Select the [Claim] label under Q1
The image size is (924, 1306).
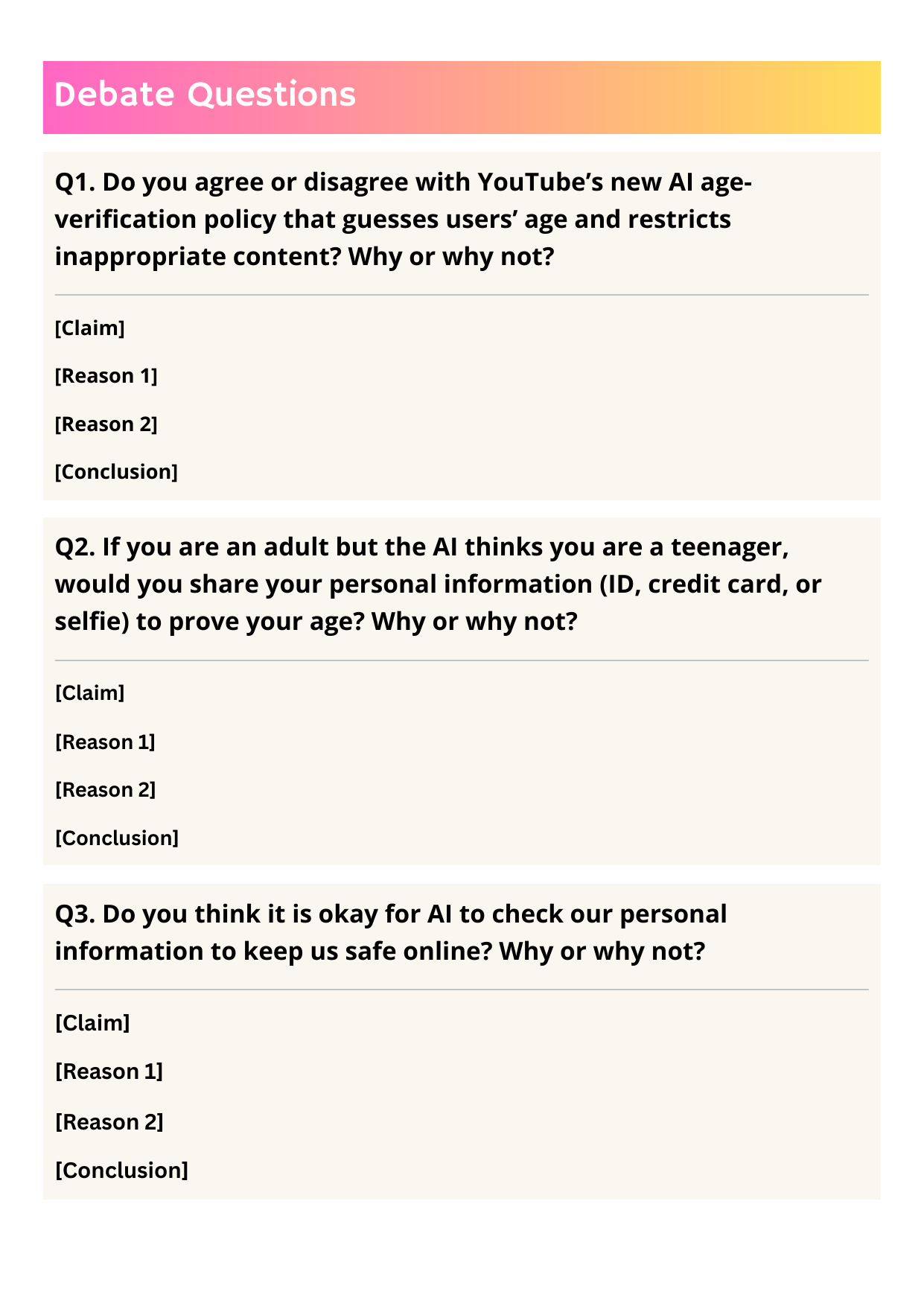(x=90, y=328)
